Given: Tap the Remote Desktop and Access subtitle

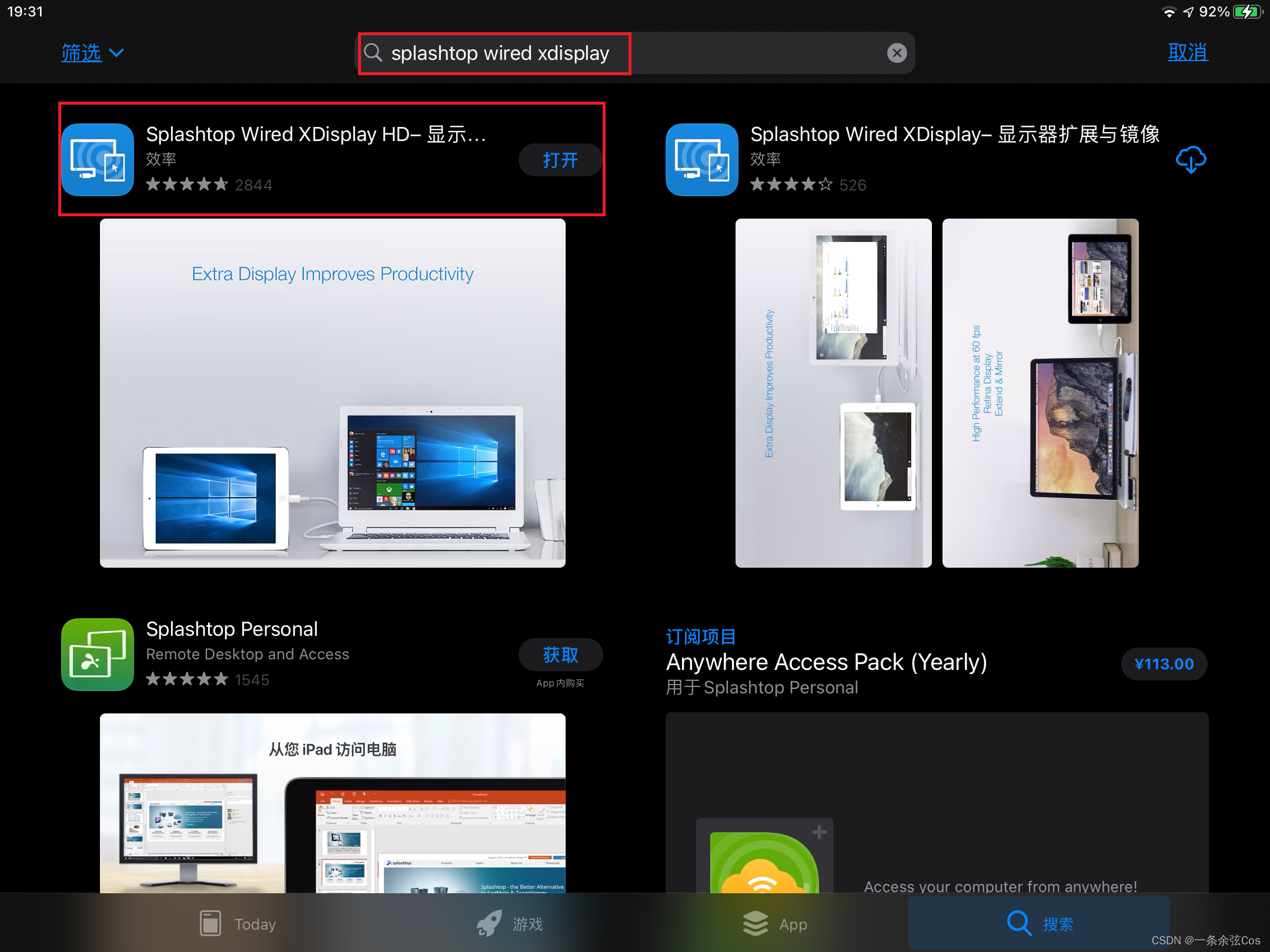Looking at the screenshot, I should point(248,654).
